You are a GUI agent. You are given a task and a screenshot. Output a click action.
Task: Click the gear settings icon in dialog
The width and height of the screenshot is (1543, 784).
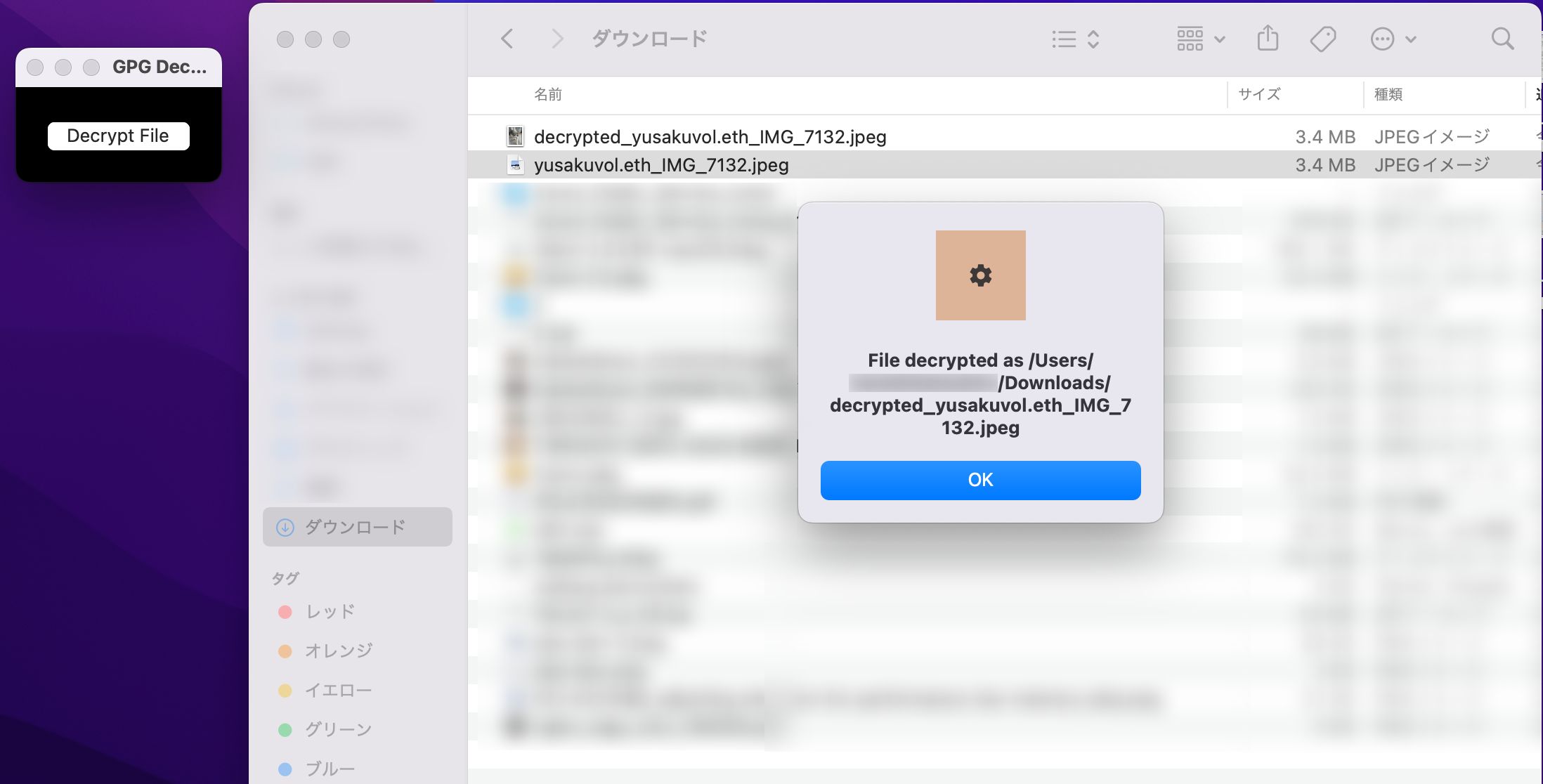click(x=980, y=275)
